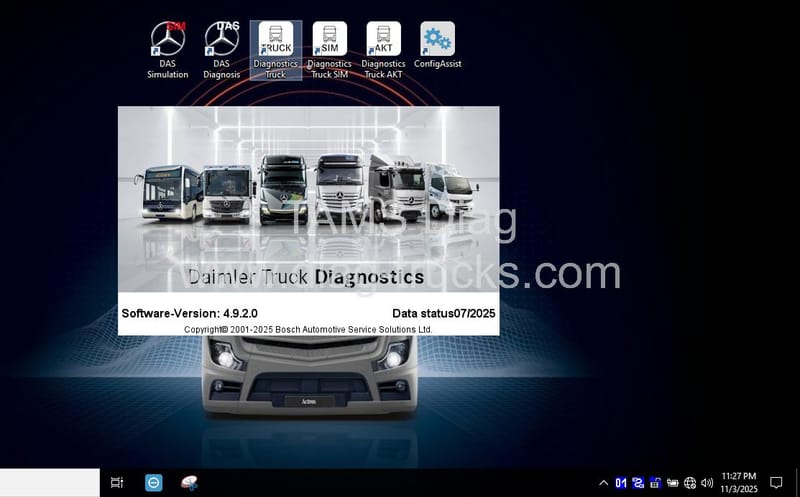Click the volume speaker tray icon
This screenshot has width=800, height=497.
click(x=707, y=483)
